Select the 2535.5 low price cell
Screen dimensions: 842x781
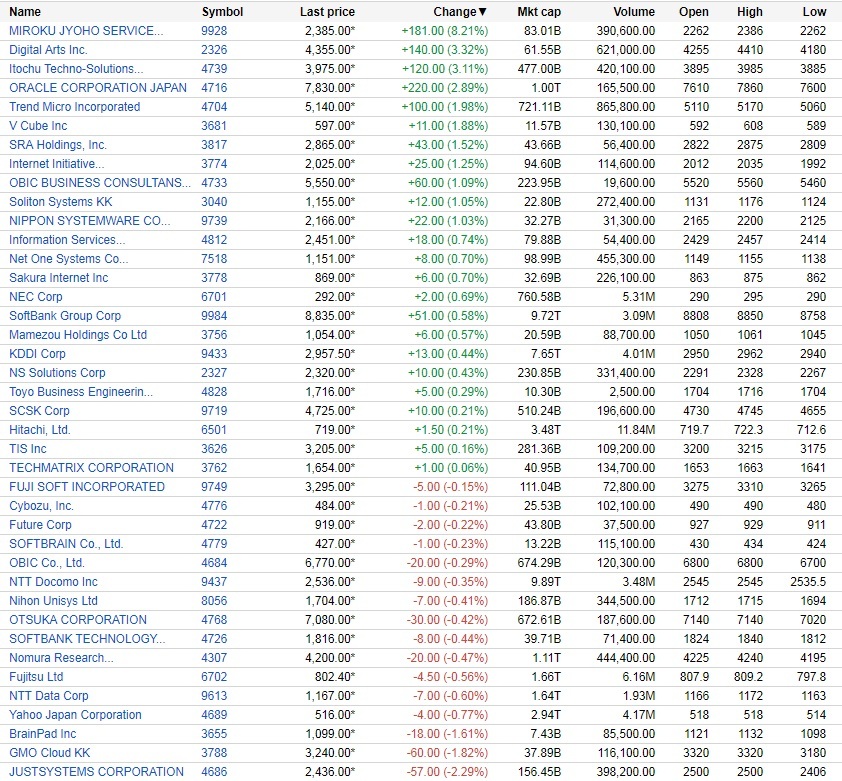pyautogui.click(x=808, y=582)
